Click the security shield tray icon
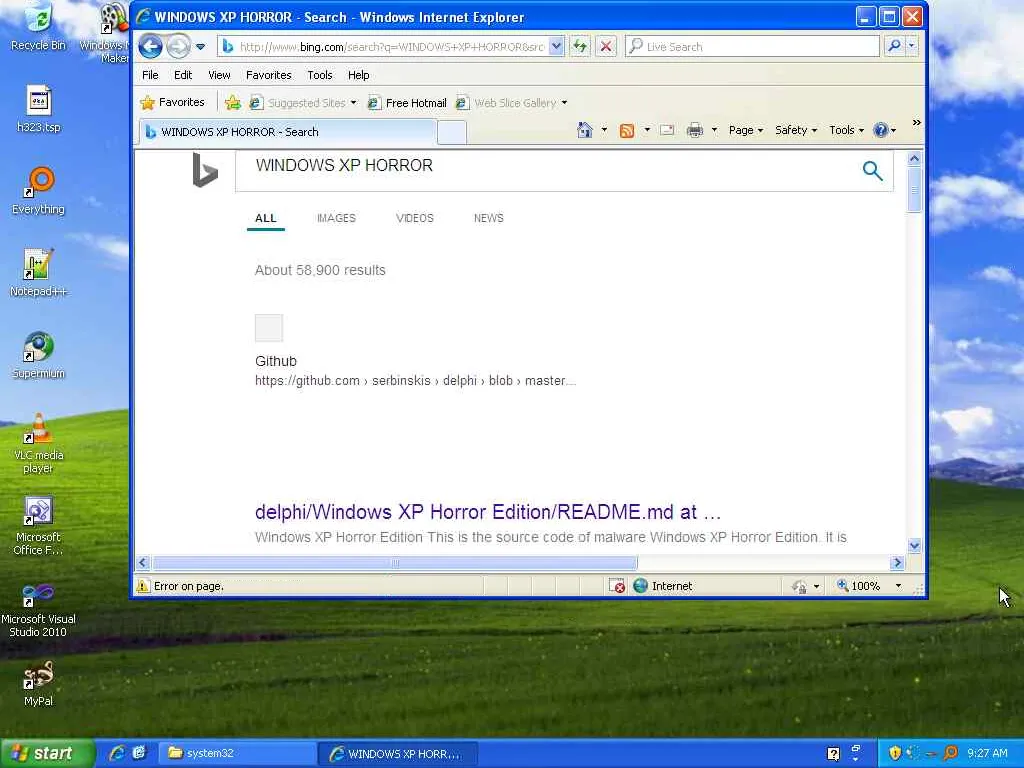 coord(895,753)
